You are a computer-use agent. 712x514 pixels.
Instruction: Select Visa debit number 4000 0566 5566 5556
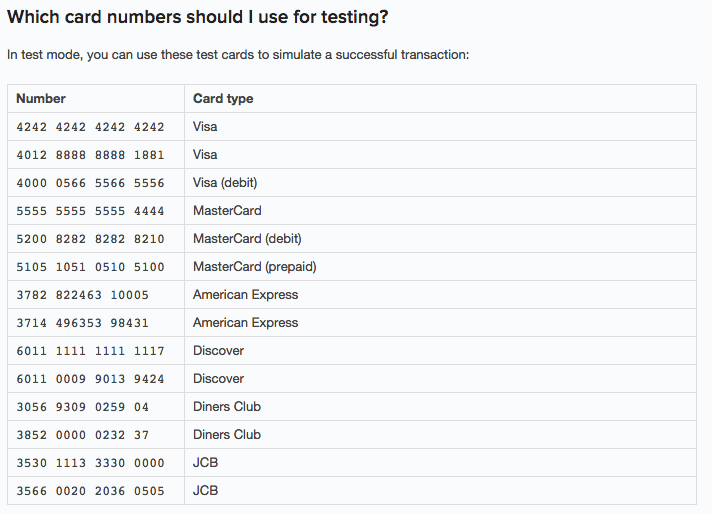(x=90, y=183)
